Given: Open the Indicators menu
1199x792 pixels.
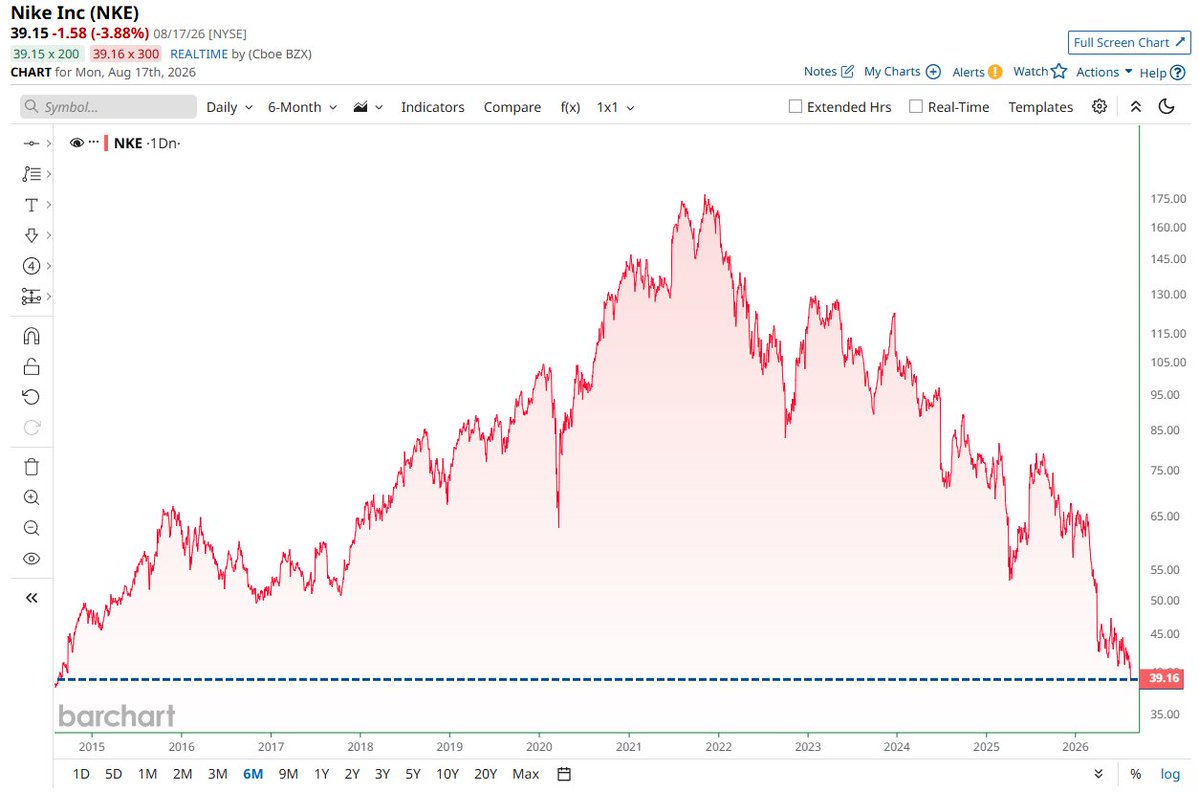Looking at the screenshot, I should click(433, 108).
